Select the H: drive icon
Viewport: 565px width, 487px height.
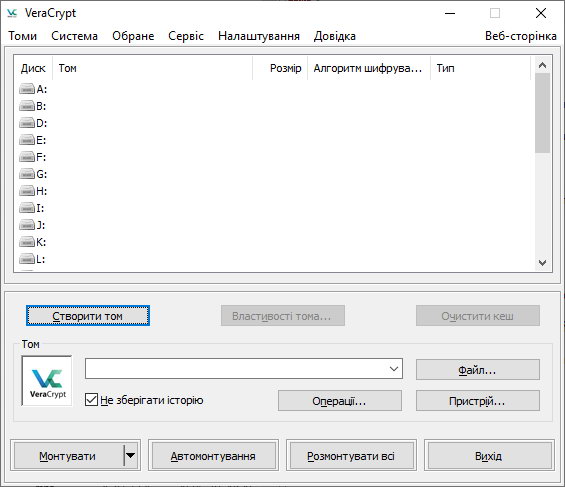[27, 191]
